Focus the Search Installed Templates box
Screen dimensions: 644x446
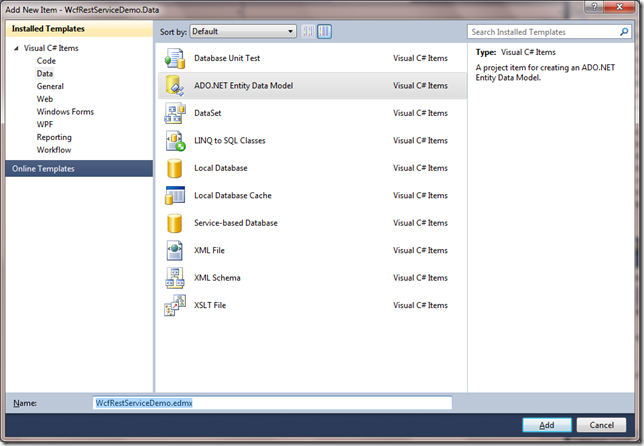(549, 32)
